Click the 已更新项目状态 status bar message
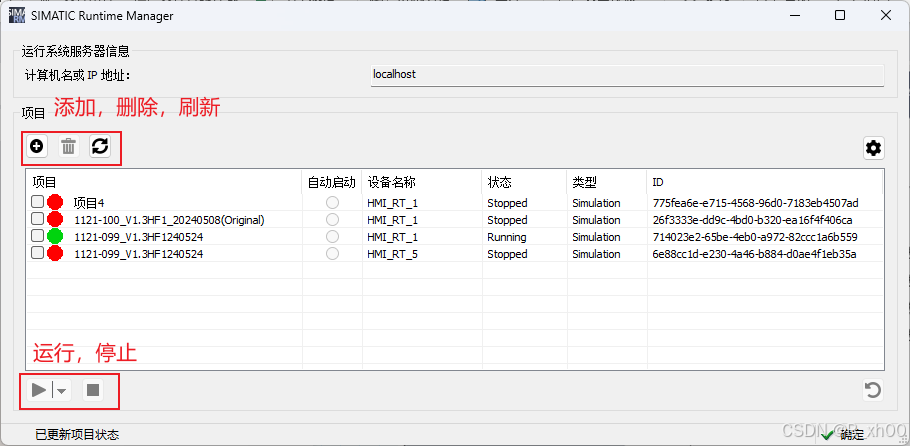 [77, 434]
